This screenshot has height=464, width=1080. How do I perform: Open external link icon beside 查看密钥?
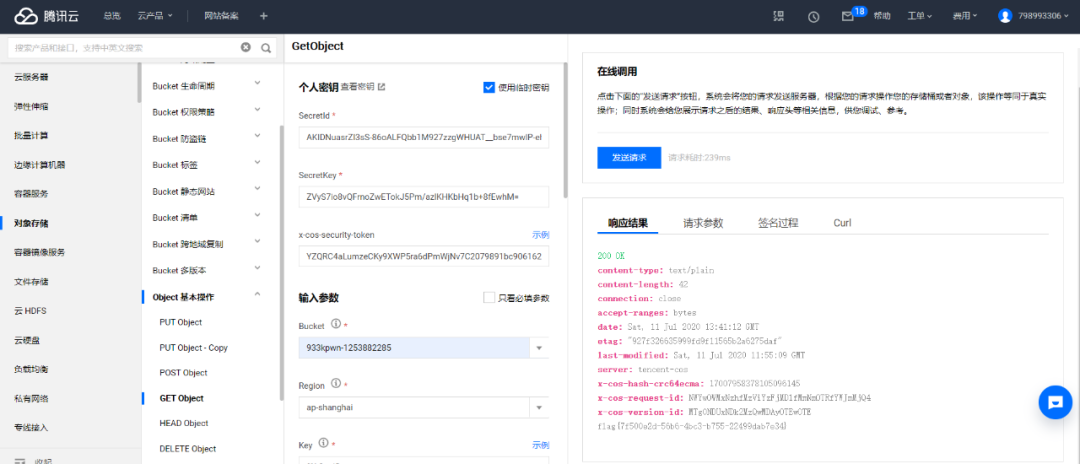pos(382,87)
